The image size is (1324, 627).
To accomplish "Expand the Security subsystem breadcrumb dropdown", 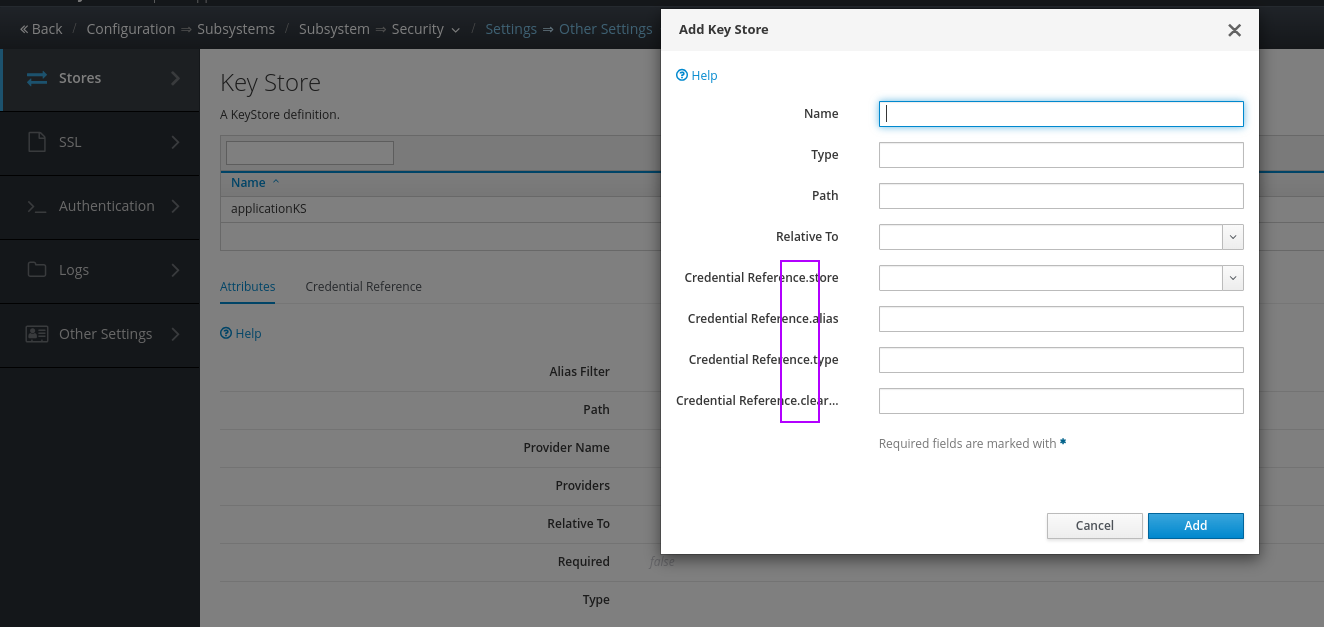I will pyautogui.click(x=456, y=30).
